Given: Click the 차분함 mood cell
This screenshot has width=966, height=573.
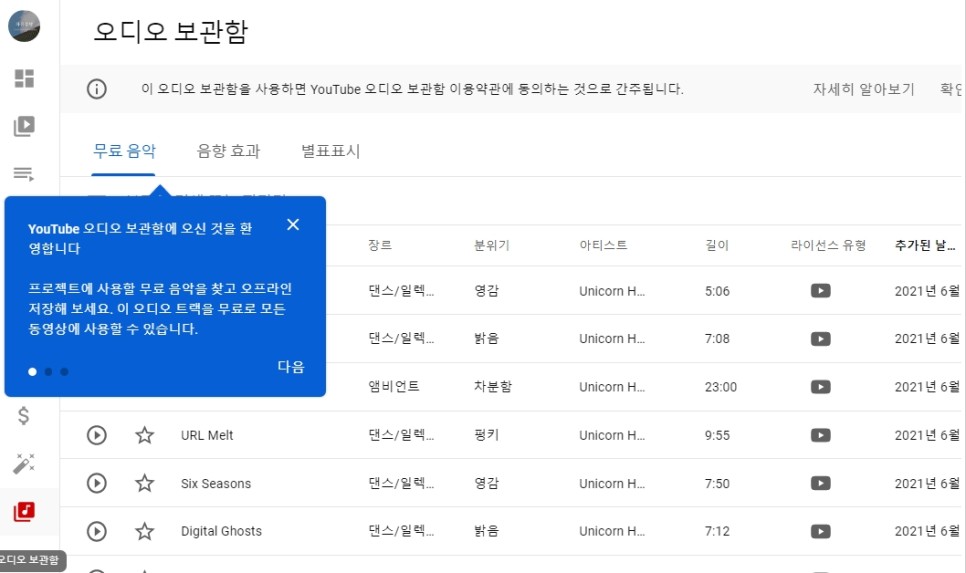Looking at the screenshot, I should point(493,387).
